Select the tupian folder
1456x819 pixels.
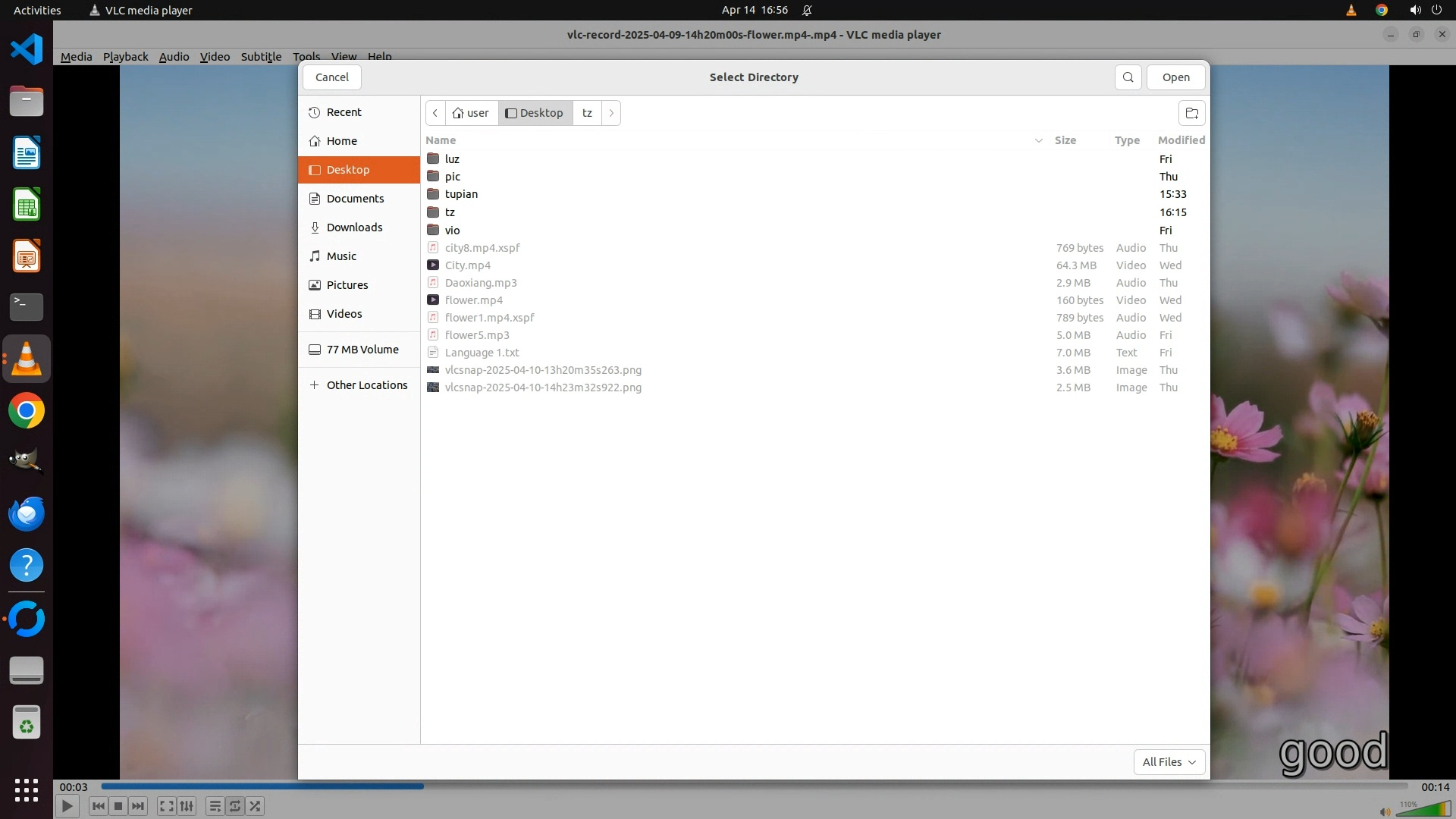point(461,194)
